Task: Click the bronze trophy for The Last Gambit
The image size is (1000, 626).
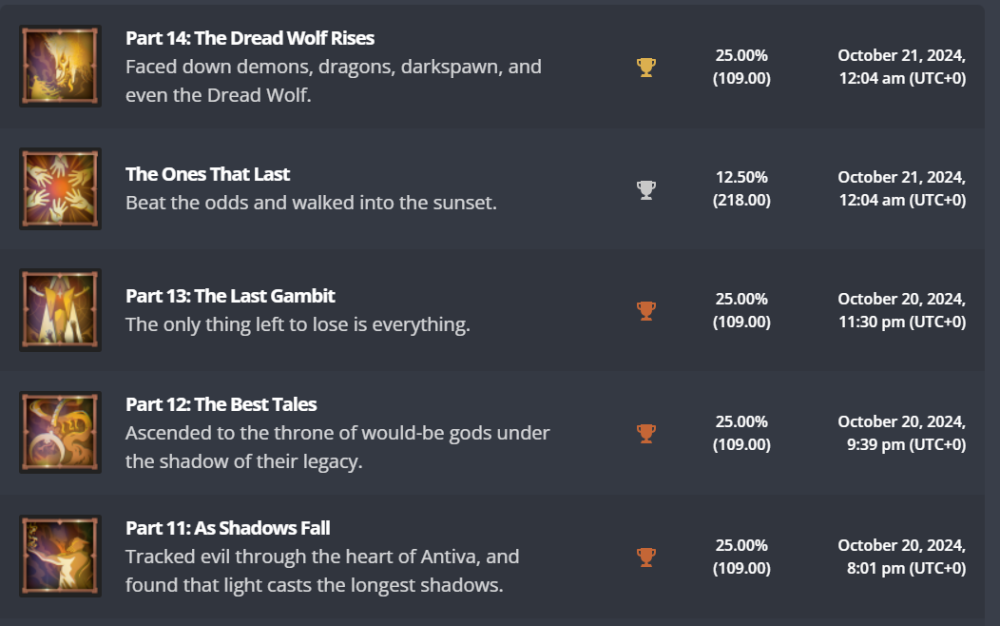Action: click(x=646, y=311)
